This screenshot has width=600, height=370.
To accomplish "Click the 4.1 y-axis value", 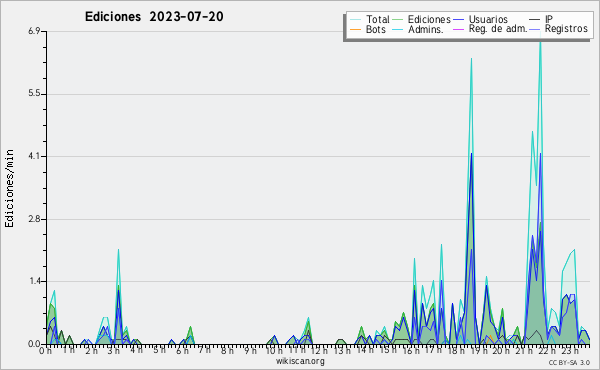I will coord(34,156).
